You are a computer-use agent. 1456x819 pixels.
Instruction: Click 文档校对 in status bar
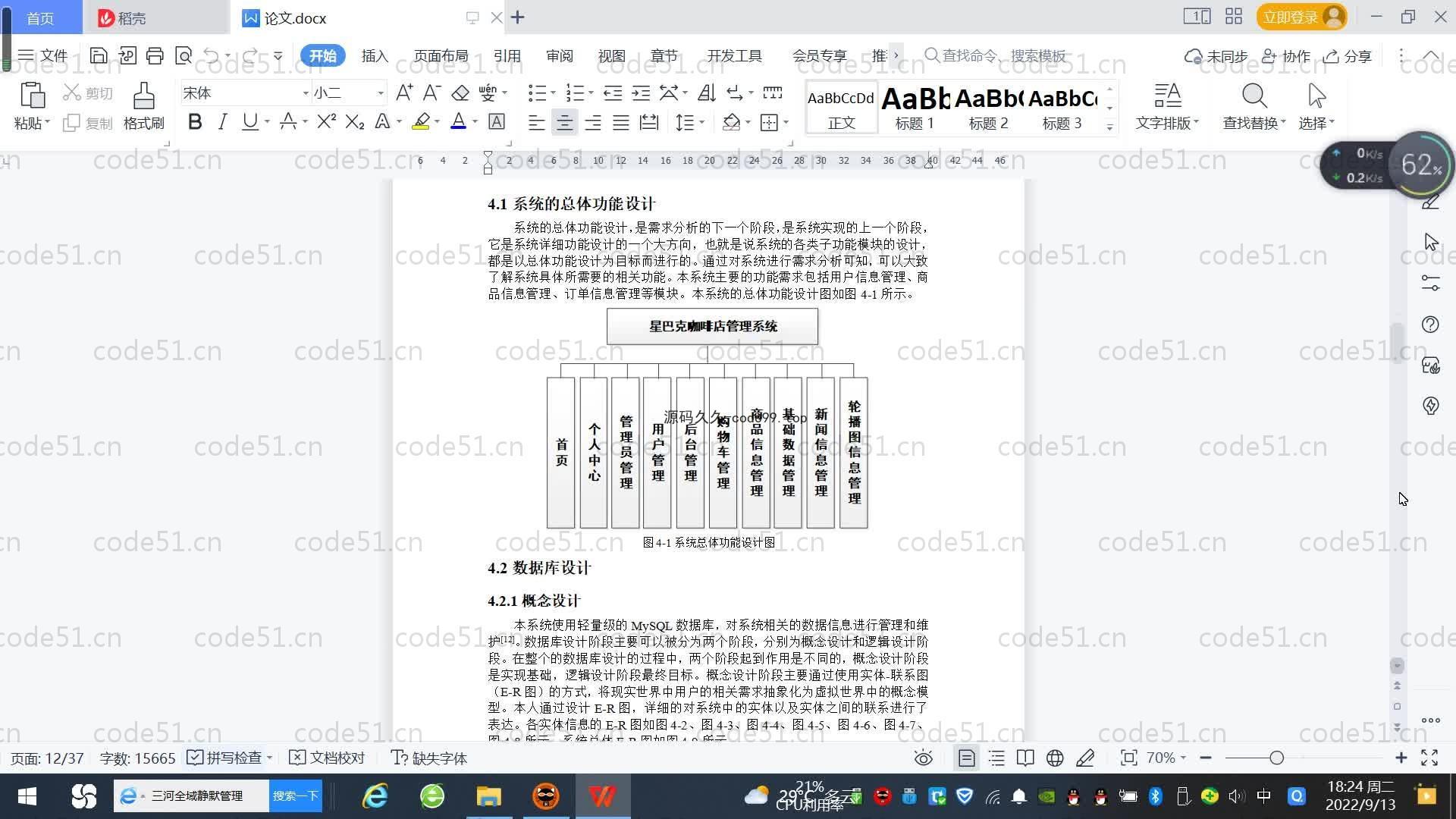point(328,758)
